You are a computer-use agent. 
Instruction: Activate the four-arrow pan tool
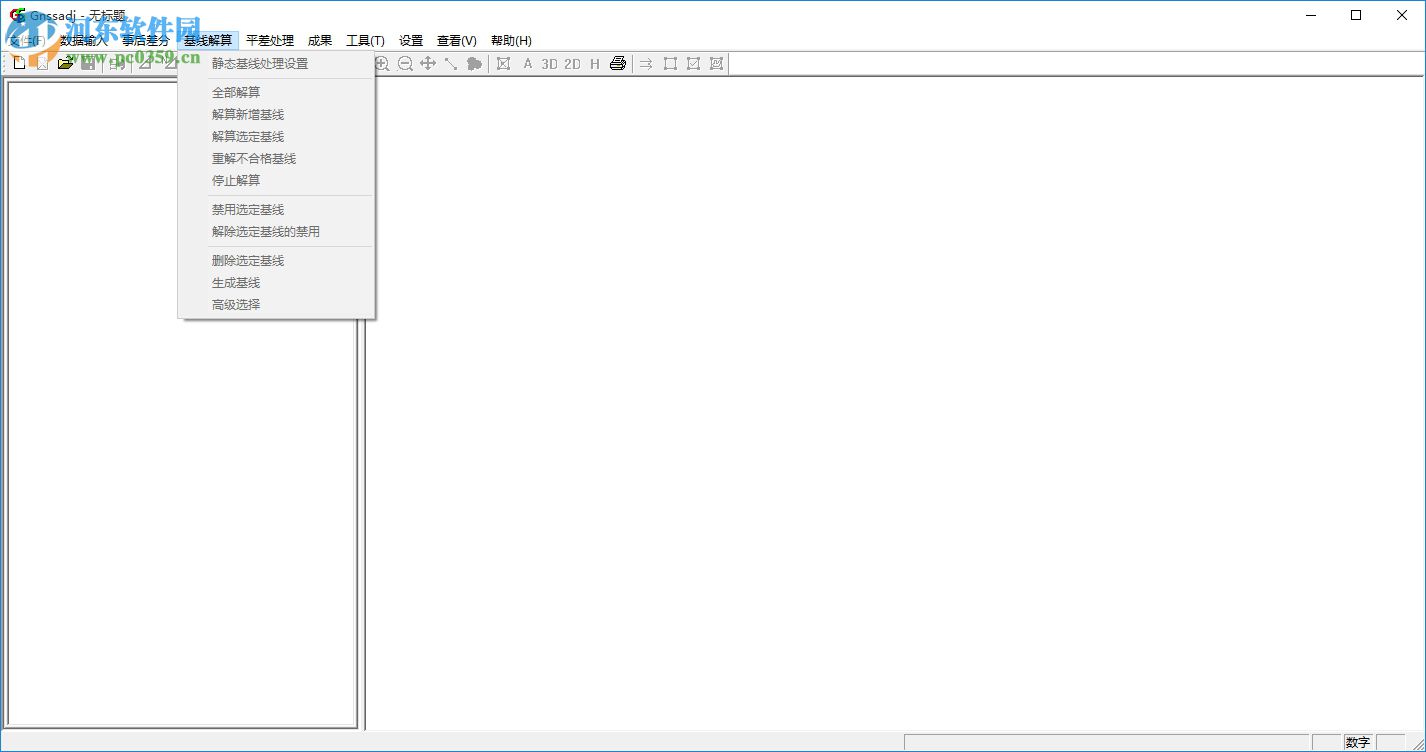coord(428,64)
